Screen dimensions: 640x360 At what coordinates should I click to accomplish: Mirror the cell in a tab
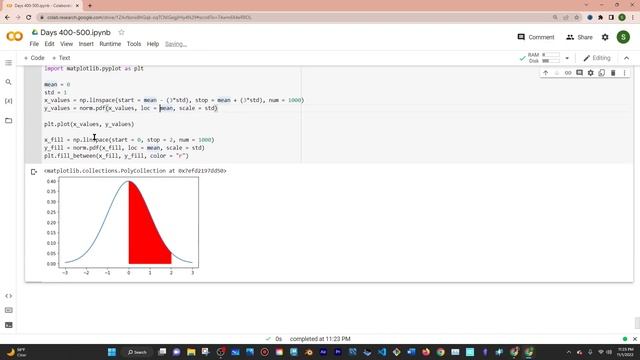(x=602, y=73)
